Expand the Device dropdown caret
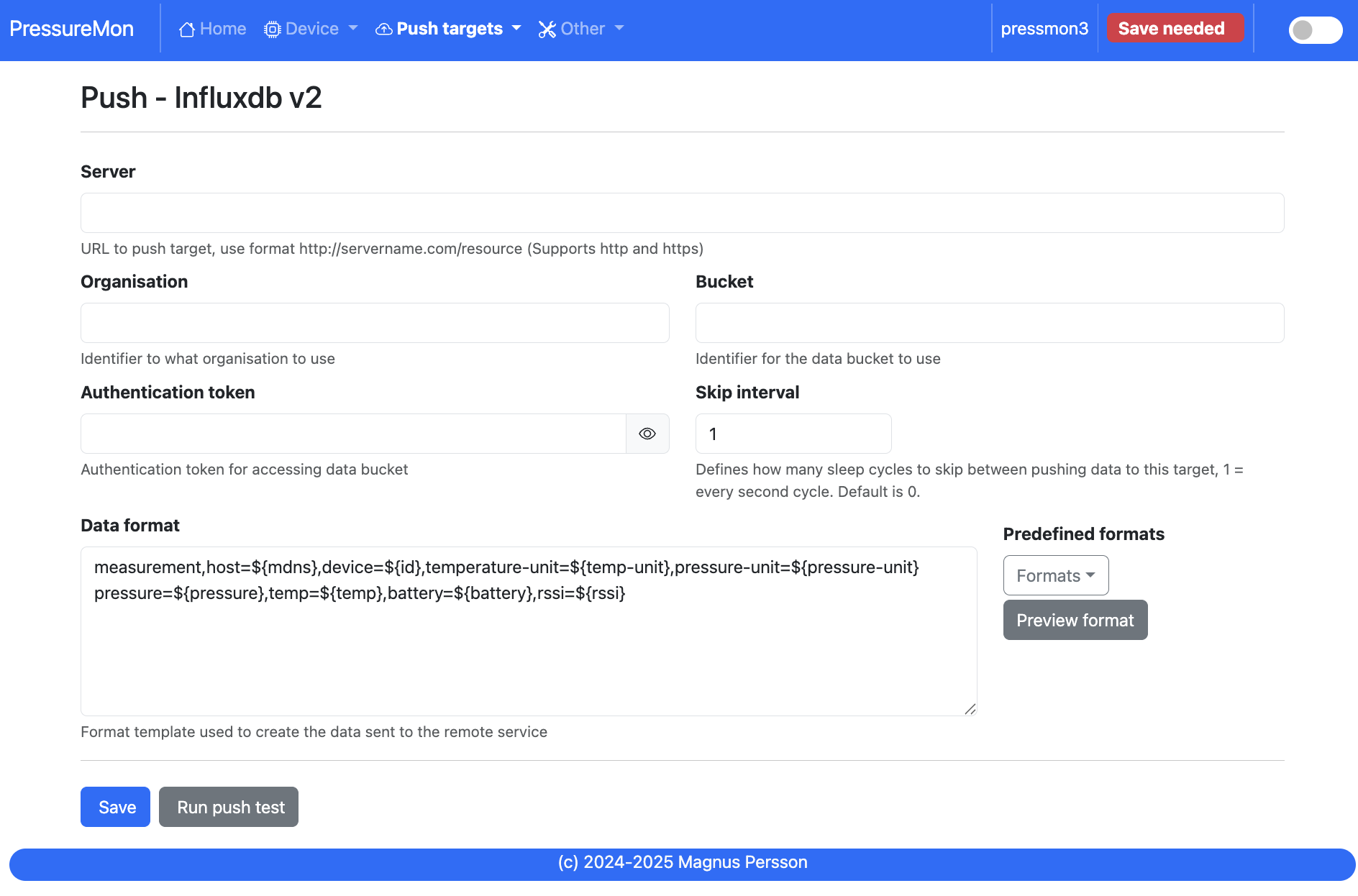The image size is (1358, 896). pyautogui.click(x=353, y=28)
